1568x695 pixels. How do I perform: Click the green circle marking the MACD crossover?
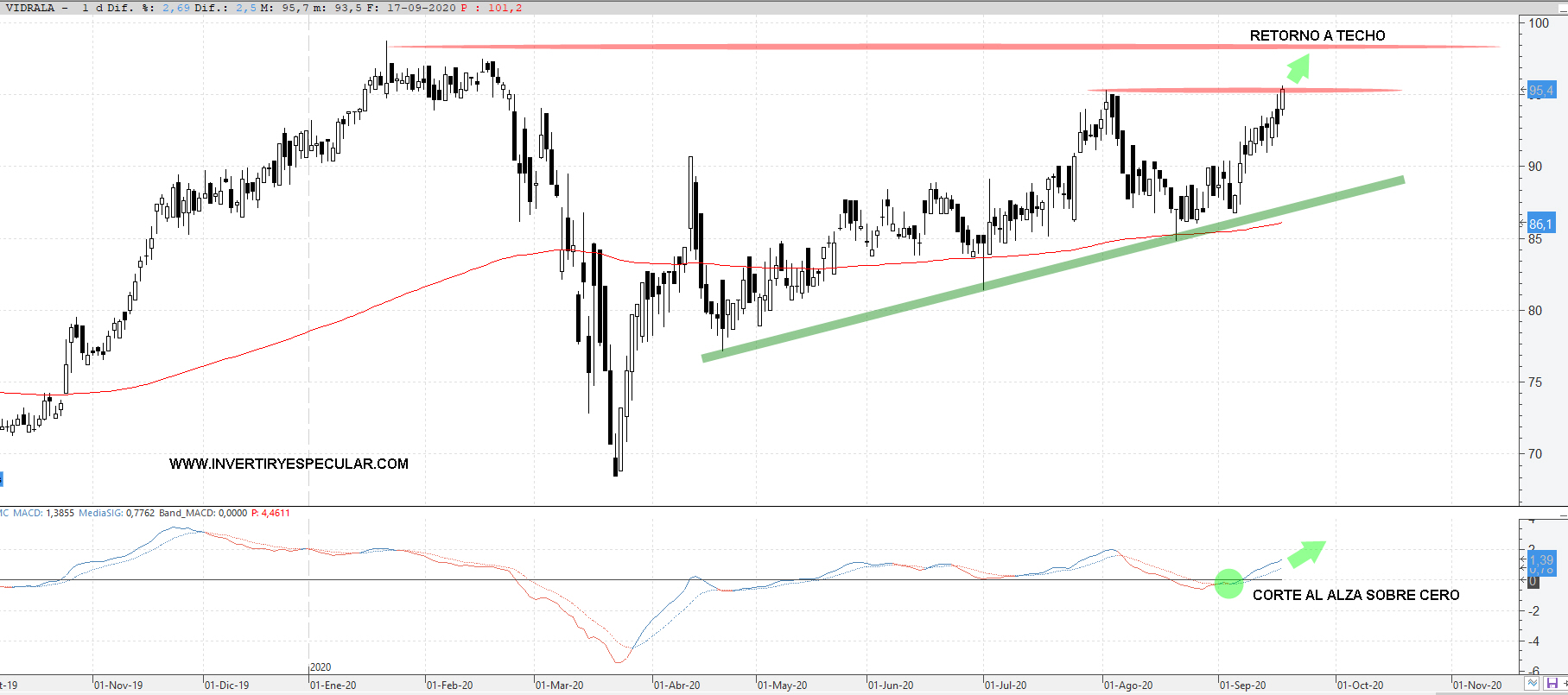[1228, 584]
